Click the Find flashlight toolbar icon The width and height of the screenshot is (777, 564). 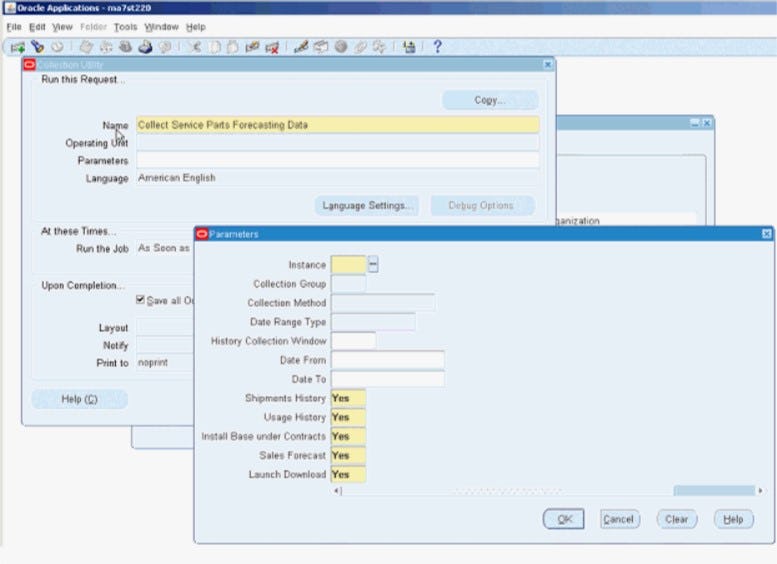[x=38, y=47]
